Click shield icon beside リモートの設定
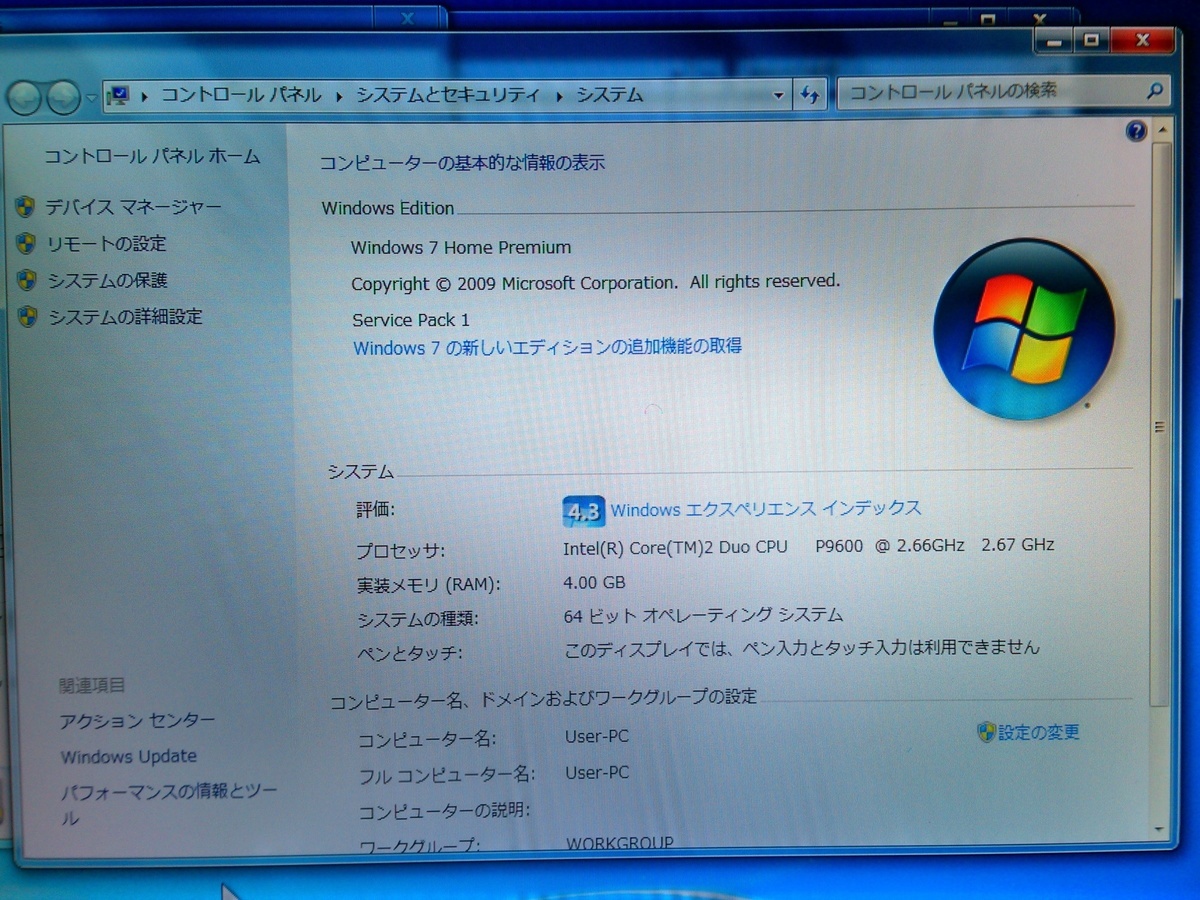This screenshot has width=1200, height=900. click(27, 243)
